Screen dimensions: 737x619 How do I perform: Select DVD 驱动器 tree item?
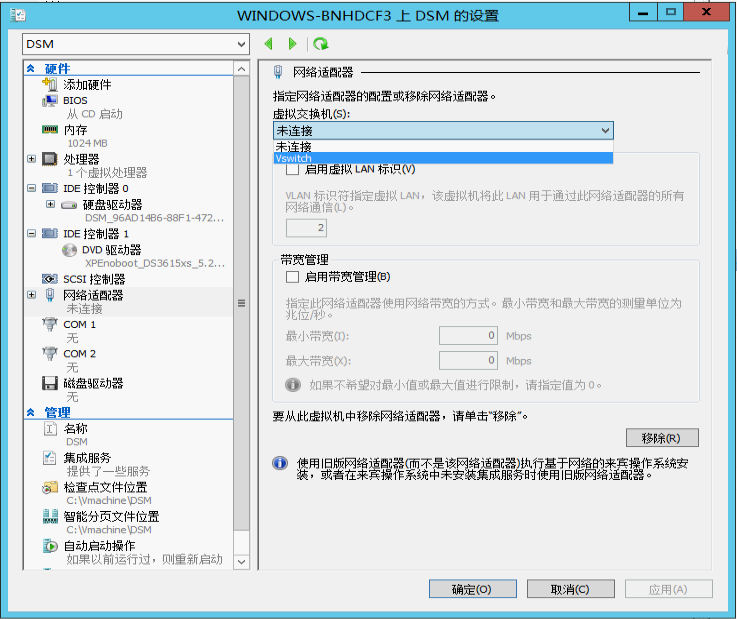(111, 250)
